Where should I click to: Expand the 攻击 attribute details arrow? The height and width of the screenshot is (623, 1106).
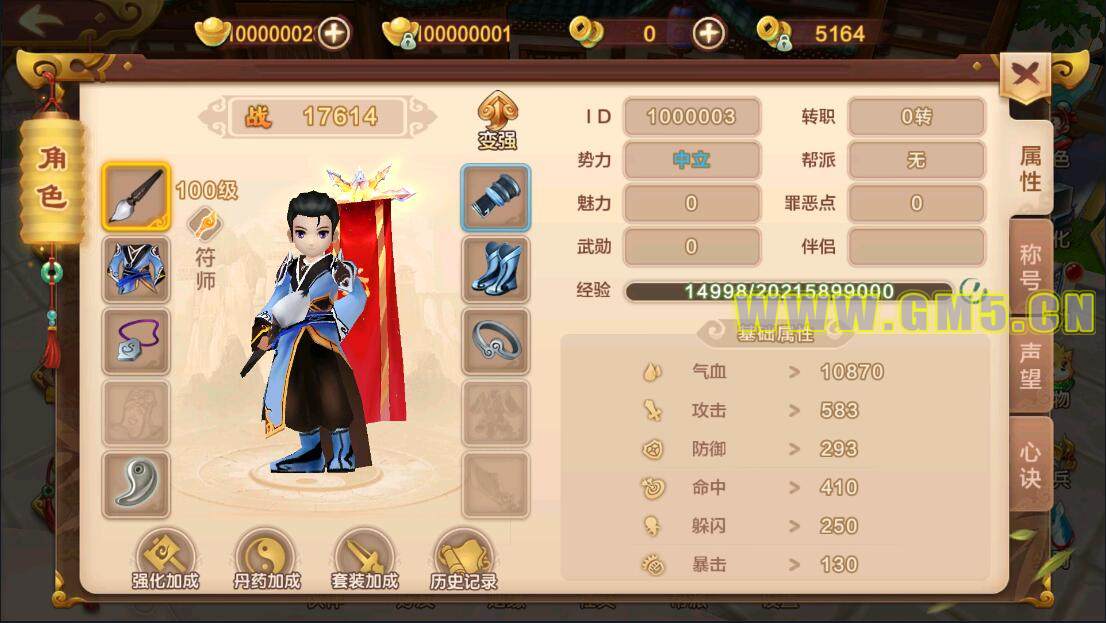794,411
